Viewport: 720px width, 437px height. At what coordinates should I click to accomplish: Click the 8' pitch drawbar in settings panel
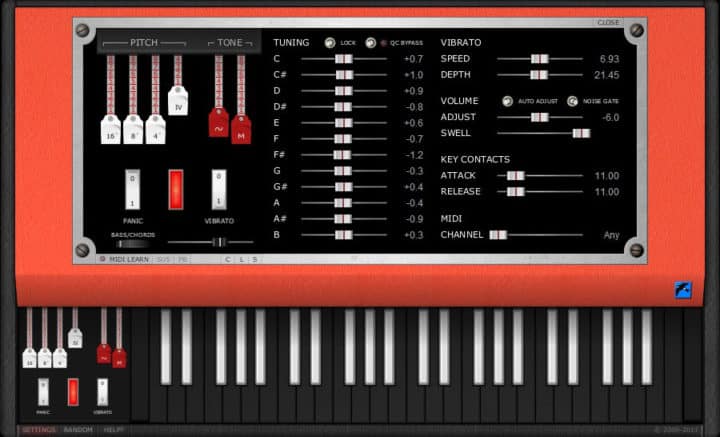click(133, 129)
